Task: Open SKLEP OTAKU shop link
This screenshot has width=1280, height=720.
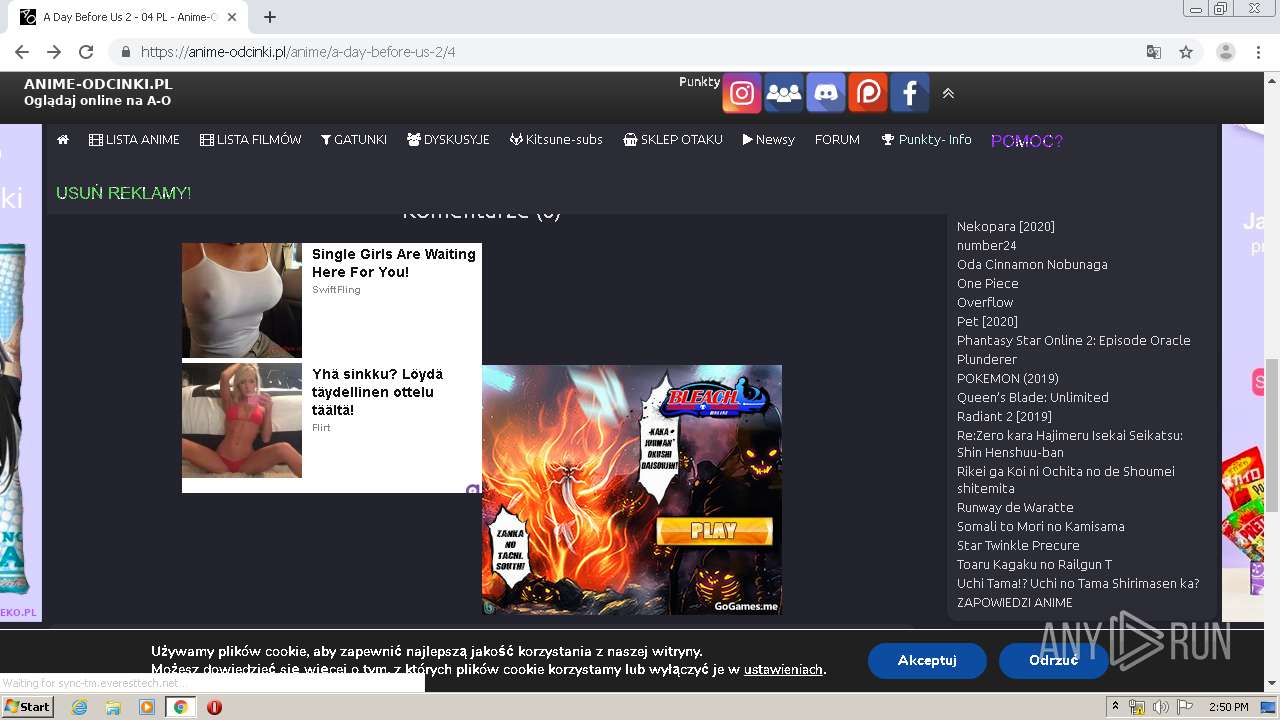Action: click(x=673, y=140)
